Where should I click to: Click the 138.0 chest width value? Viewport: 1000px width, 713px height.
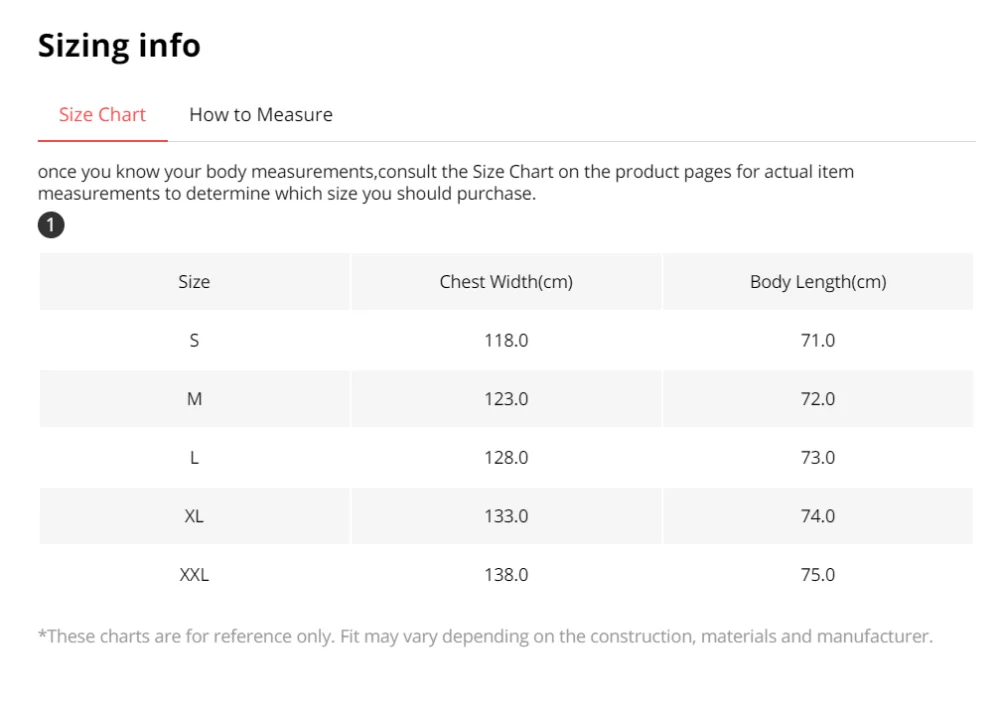point(506,575)
